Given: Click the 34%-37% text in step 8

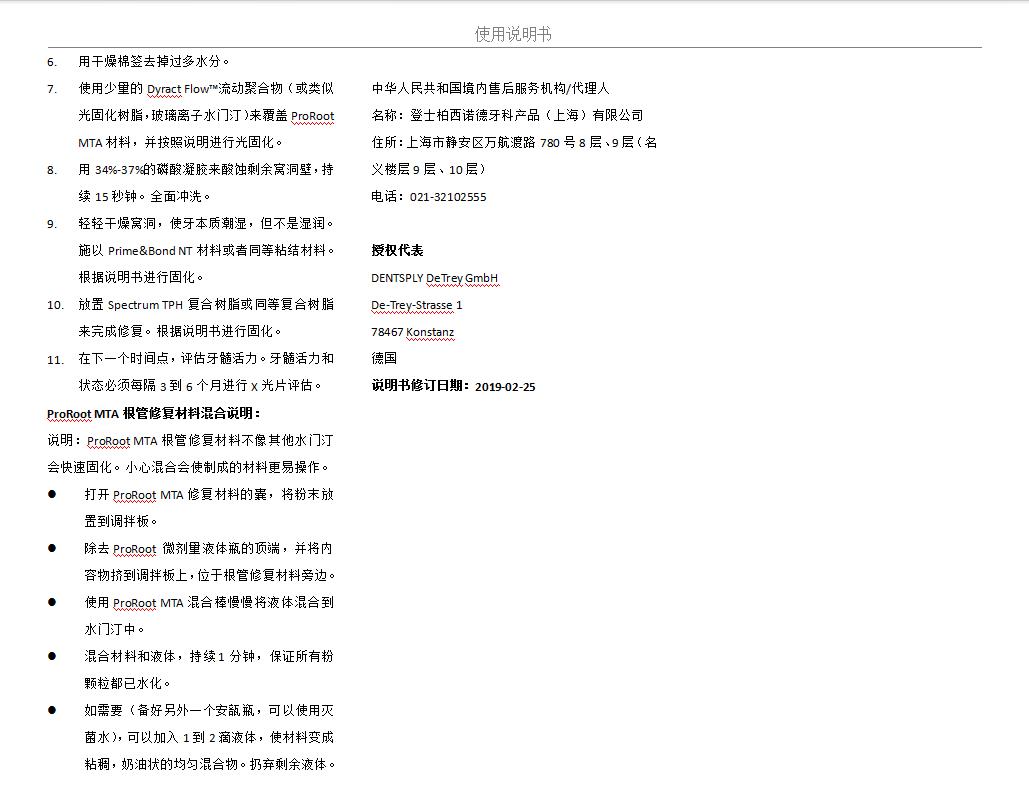Looking at the screenshot, I should point(117,170).
